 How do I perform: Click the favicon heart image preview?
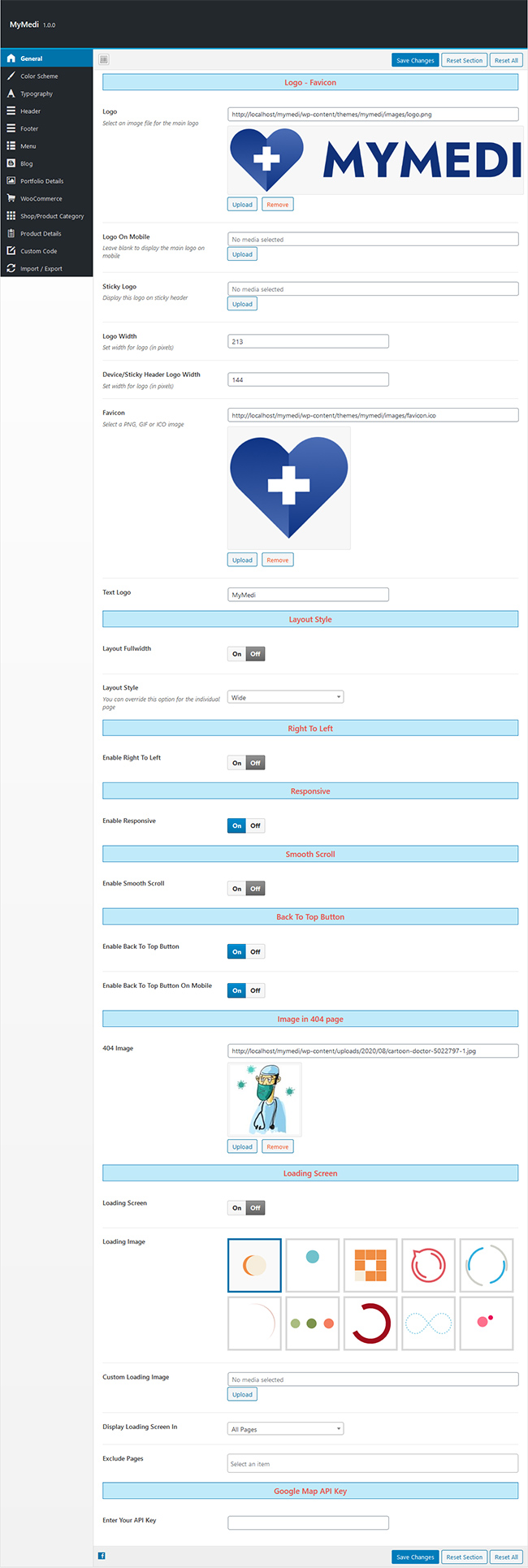[x=289, y=488]
